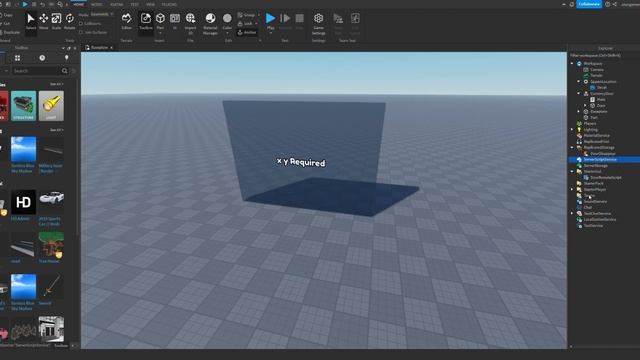Image resolution: width=640 pixels, height=360 pixels.
Task: Select the Tree House asset thumbnail
Action: pyautogui.click(x=51, y=245)
